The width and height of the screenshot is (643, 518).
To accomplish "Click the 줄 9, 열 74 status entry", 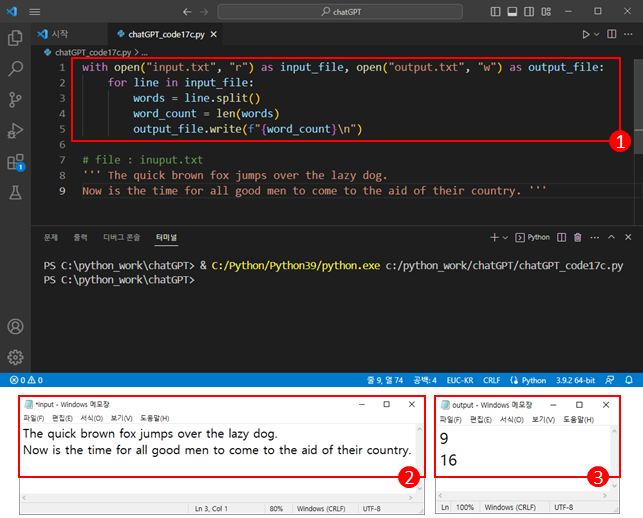I will coord(385,380).
